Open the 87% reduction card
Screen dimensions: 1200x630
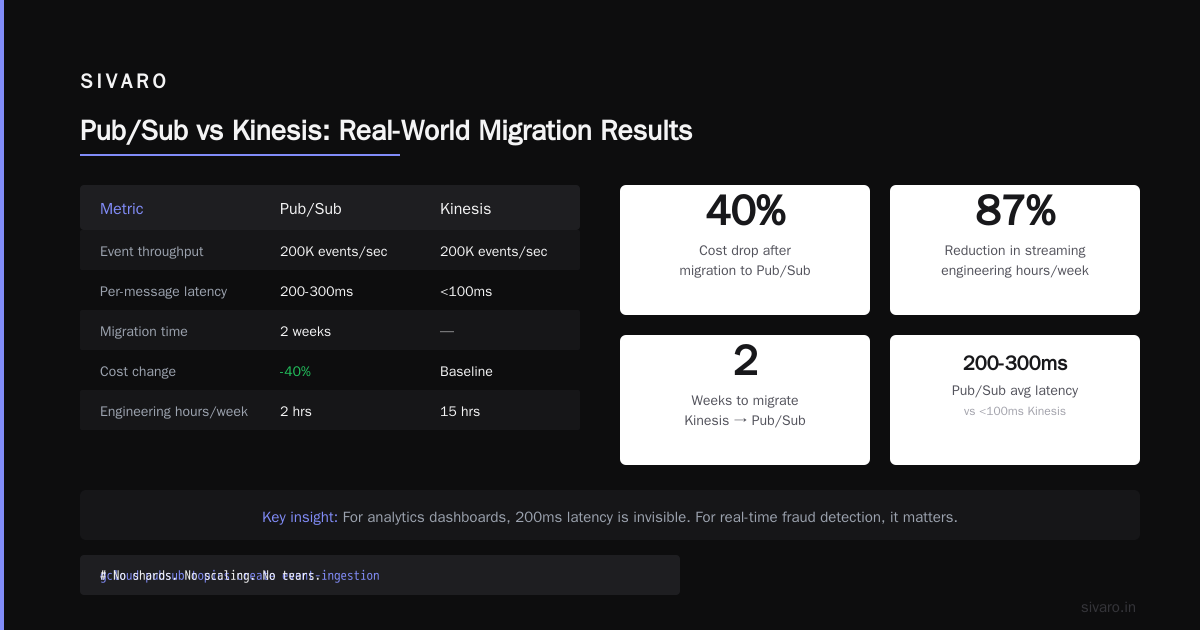click(1015, 250)
